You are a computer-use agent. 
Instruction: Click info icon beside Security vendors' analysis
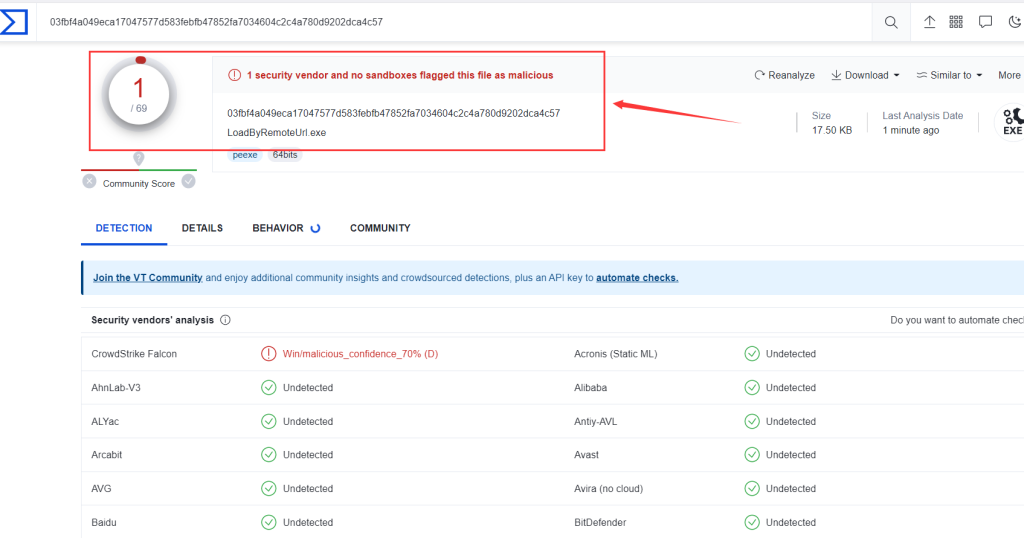click(x=225, y=320)
